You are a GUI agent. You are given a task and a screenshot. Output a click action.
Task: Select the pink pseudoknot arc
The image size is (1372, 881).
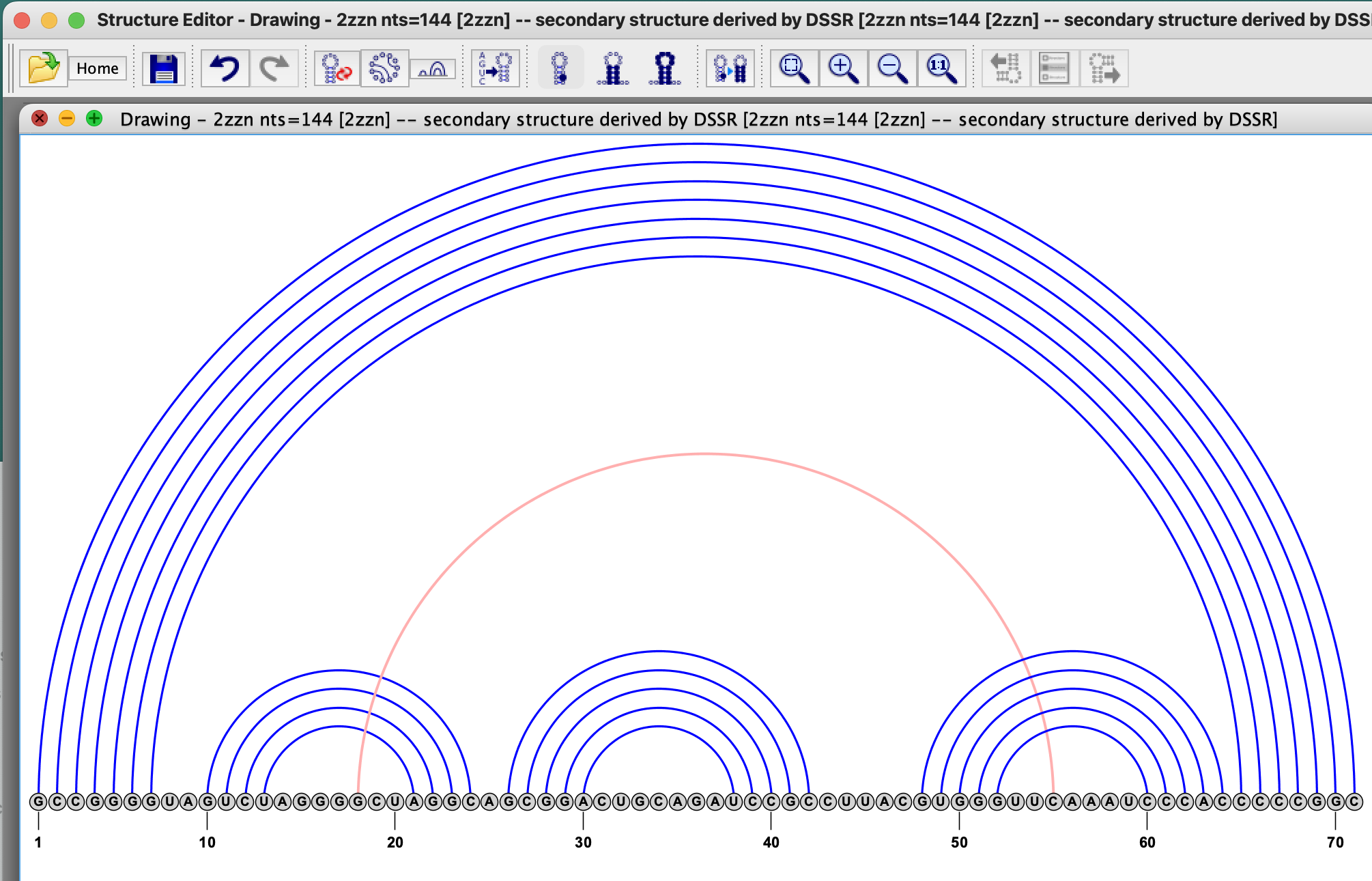tap(706, 453)
